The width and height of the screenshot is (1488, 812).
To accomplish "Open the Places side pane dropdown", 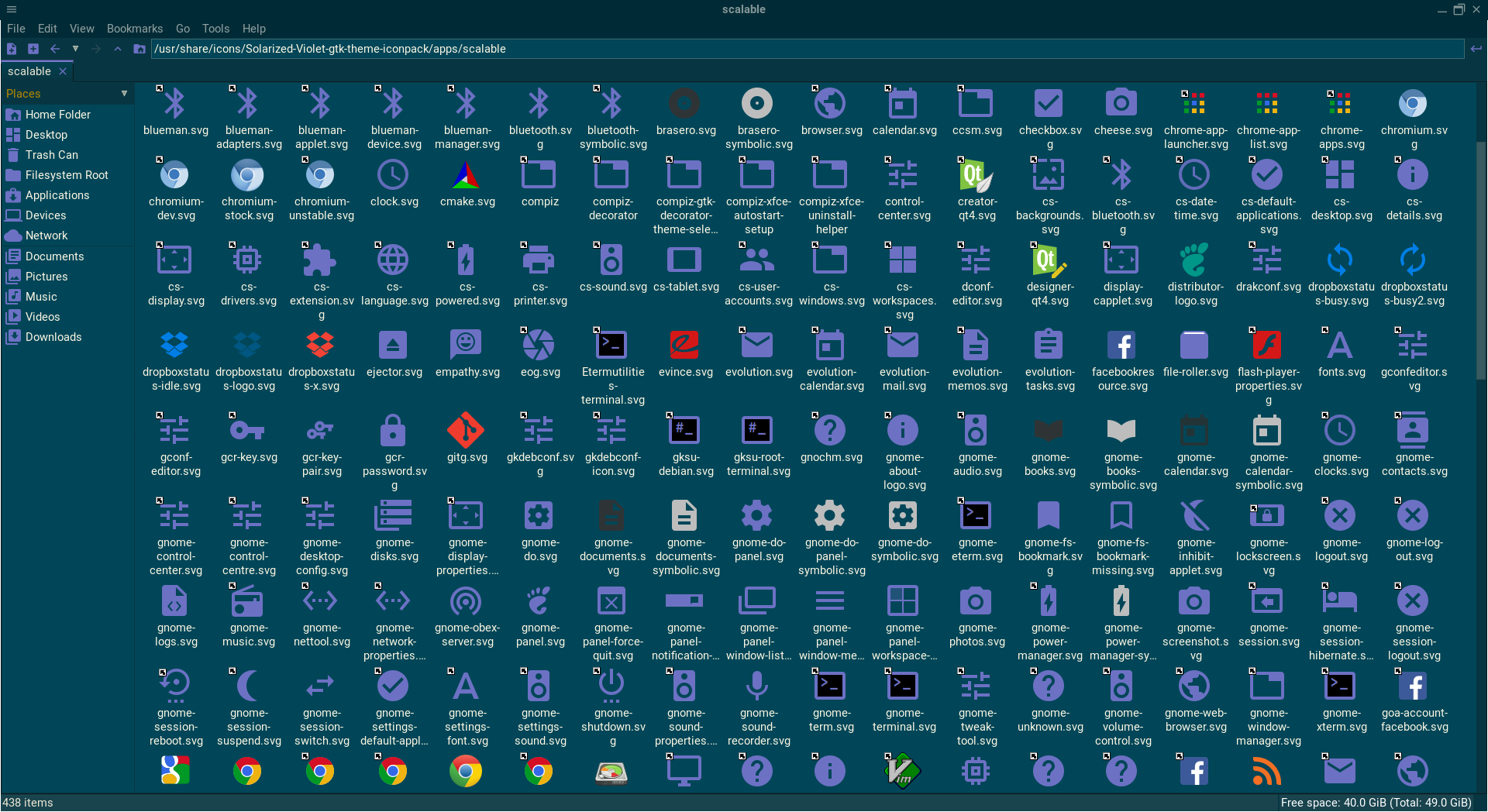I will coord(124,94).
